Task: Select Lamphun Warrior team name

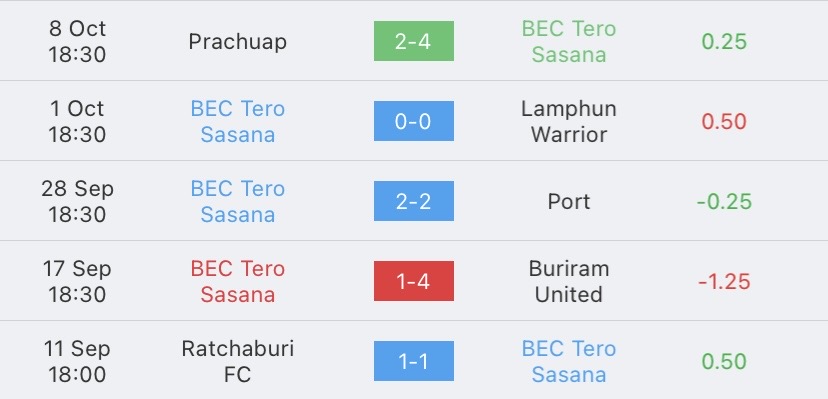Action: tap(569, 121)
